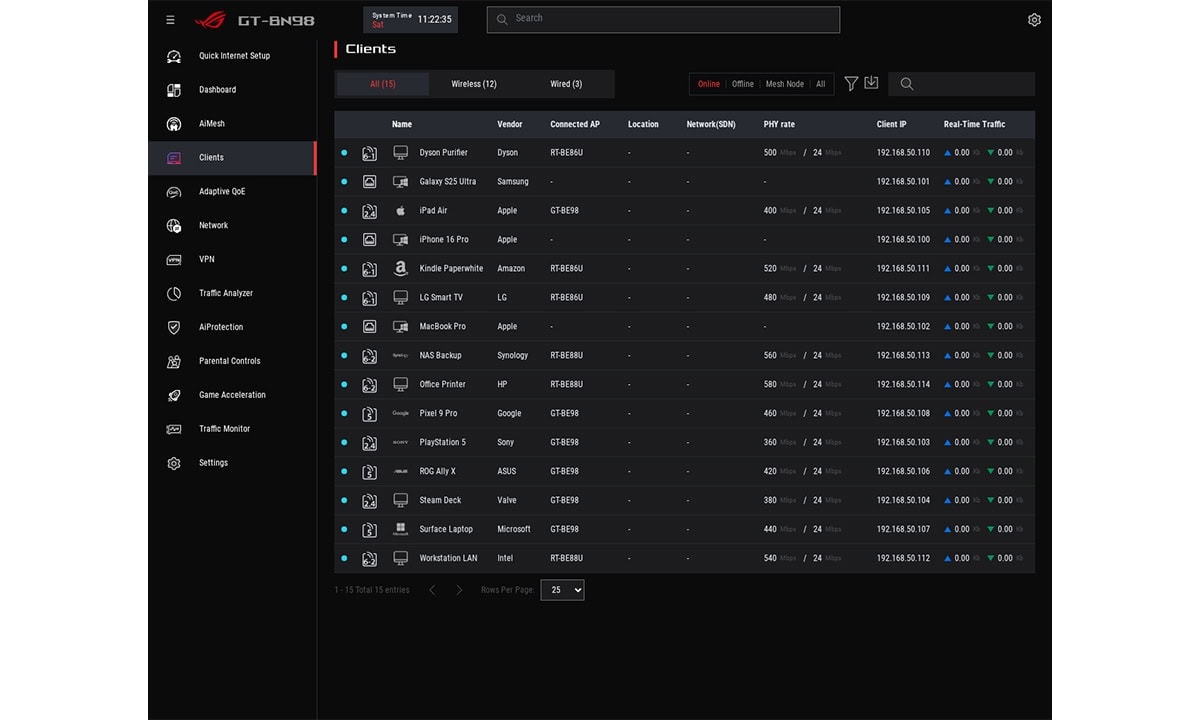
Task: Select the Offline status filter
Action: pyautogui.click(x=743, y=84)
